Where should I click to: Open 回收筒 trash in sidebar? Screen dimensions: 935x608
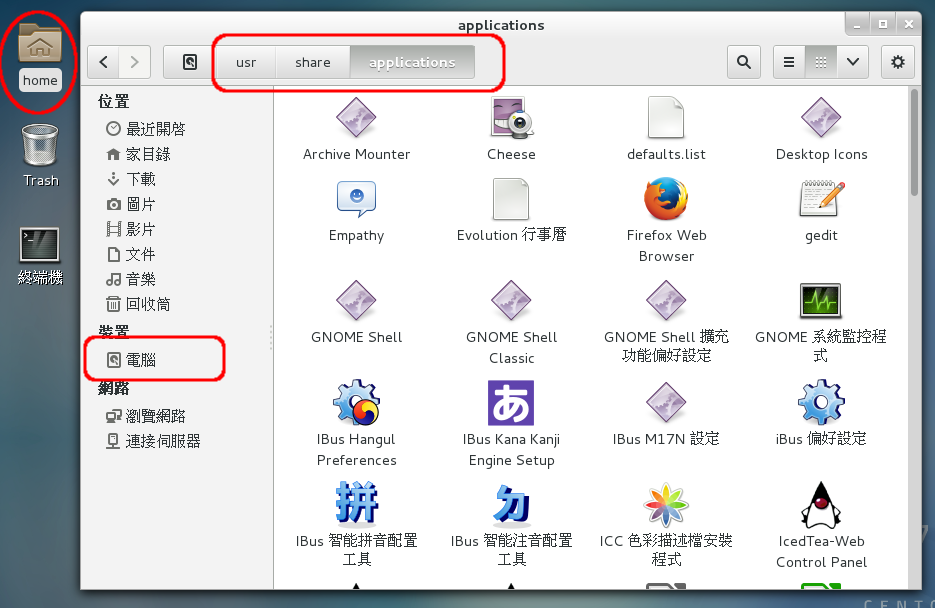point(138,305)
